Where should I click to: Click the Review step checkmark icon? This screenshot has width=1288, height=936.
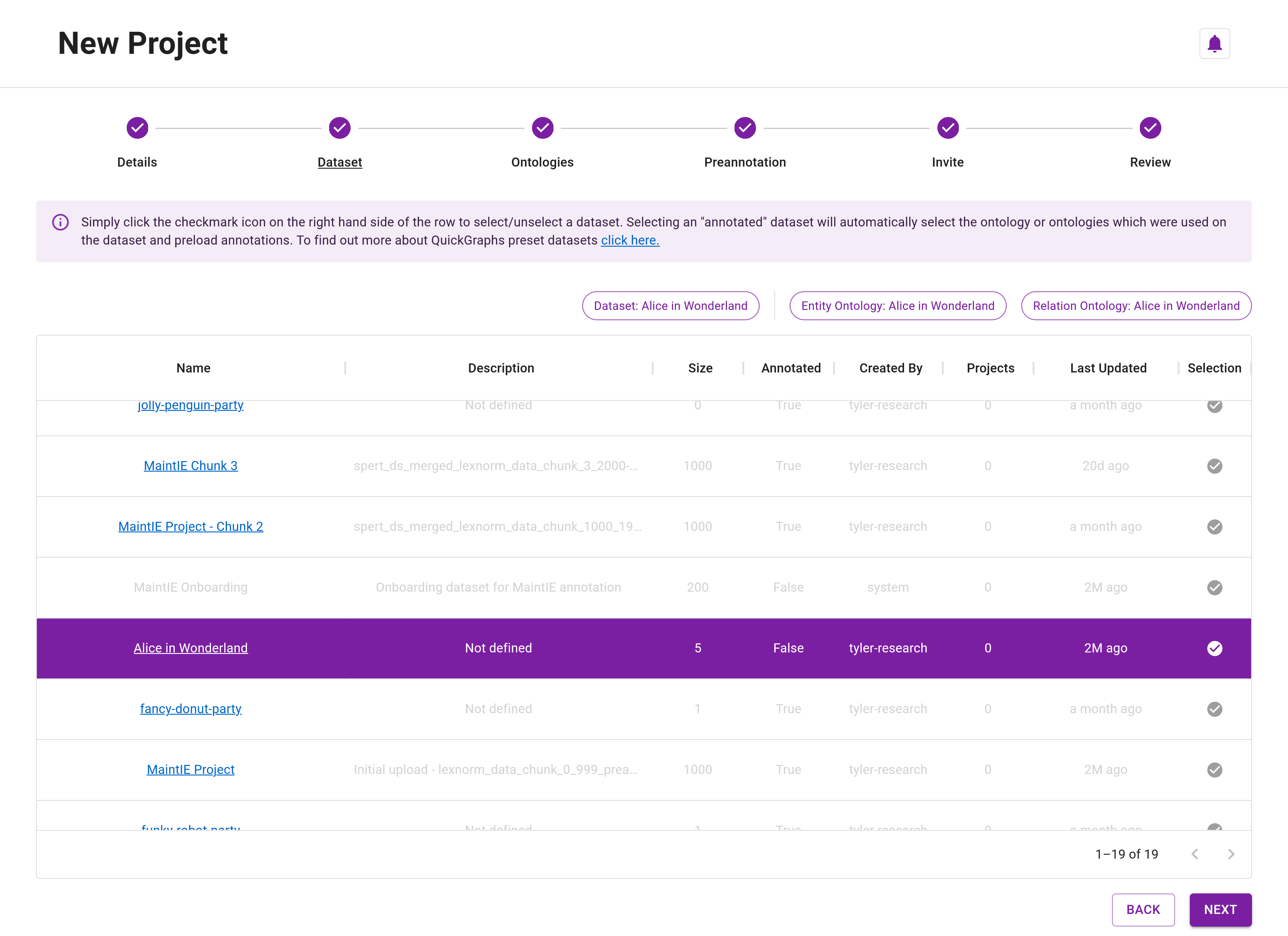[1150, 128]
